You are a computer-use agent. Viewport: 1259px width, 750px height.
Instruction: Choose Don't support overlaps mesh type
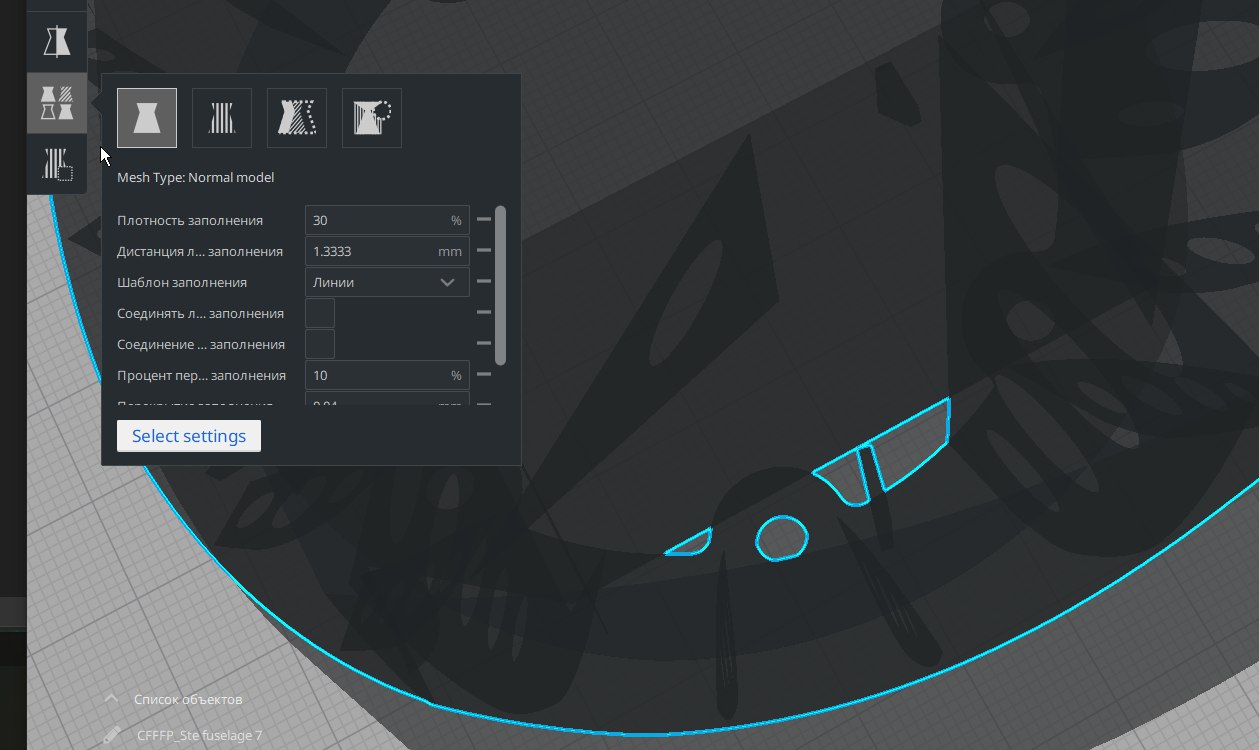372,118
